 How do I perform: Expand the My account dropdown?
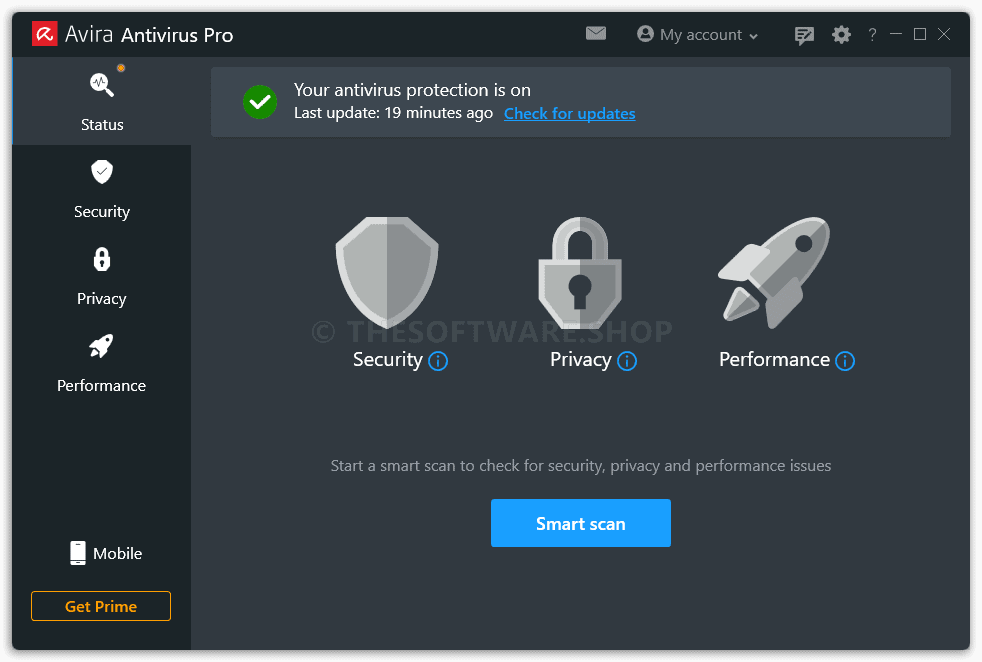tap(697, 34)
